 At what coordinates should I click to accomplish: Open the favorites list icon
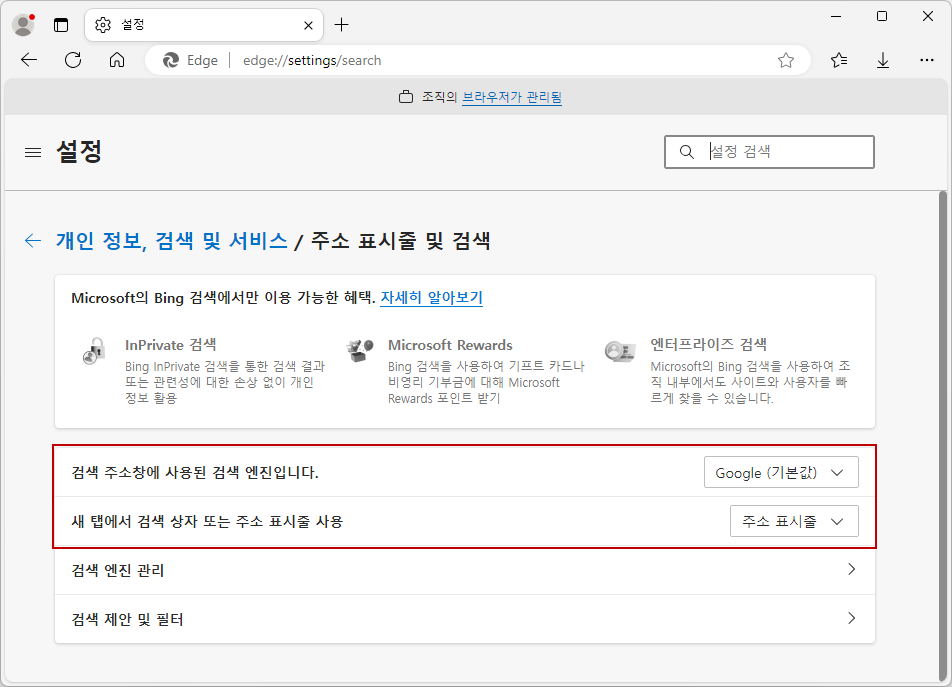point(839,60)
